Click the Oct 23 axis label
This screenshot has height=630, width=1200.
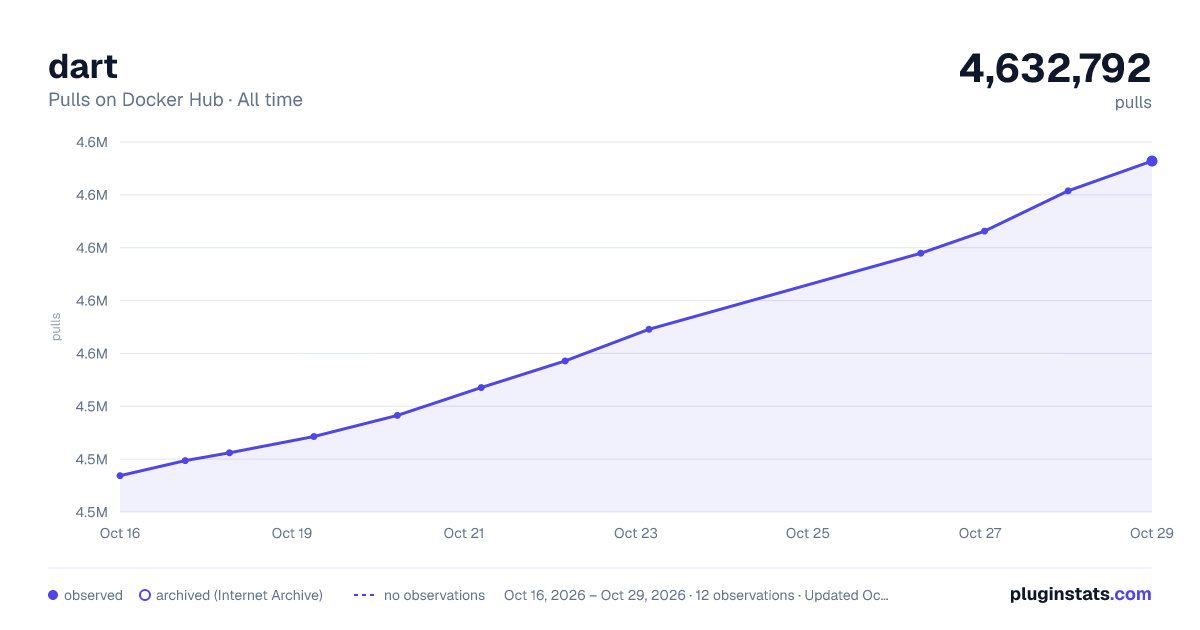pyautogui.click(x=636, y=533)
